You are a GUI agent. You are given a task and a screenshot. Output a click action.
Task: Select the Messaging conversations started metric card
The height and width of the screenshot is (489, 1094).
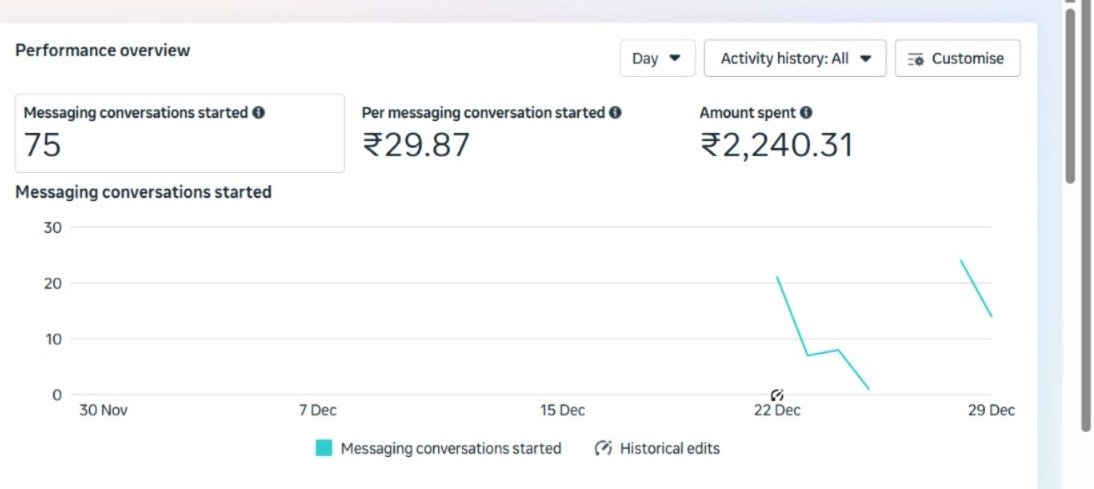179,133
